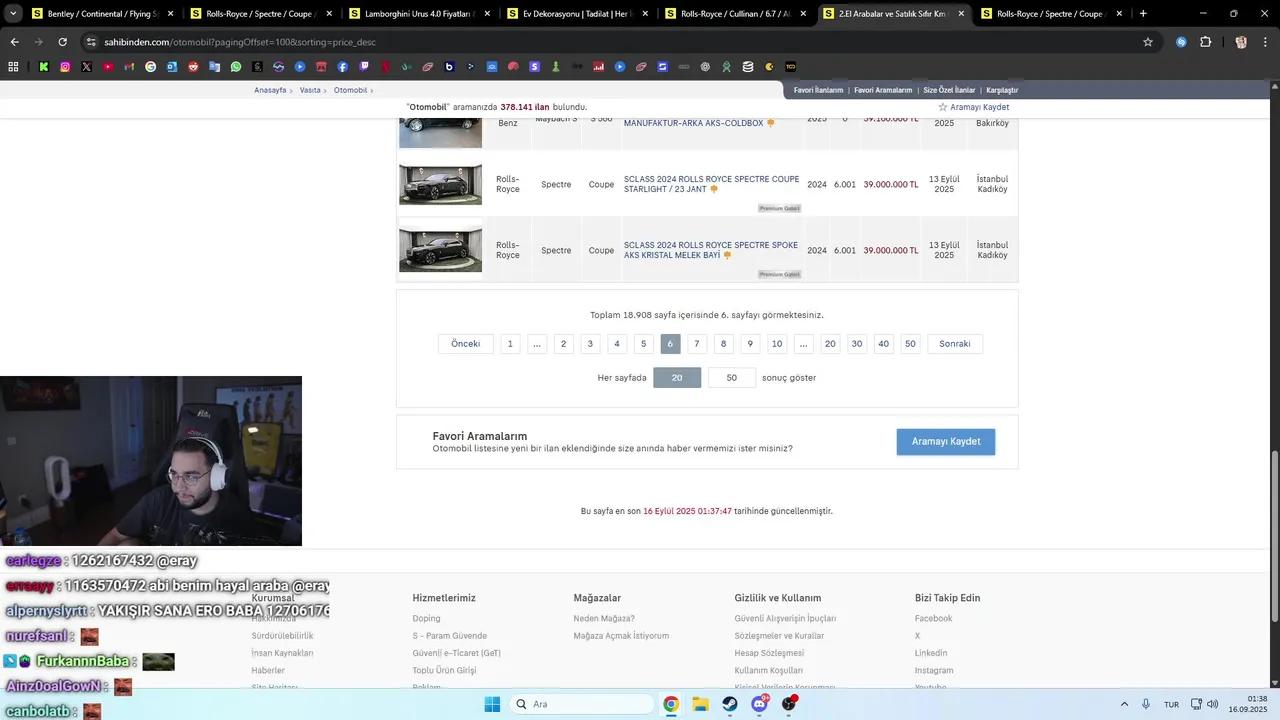Open the tab search dropdown

13,14
